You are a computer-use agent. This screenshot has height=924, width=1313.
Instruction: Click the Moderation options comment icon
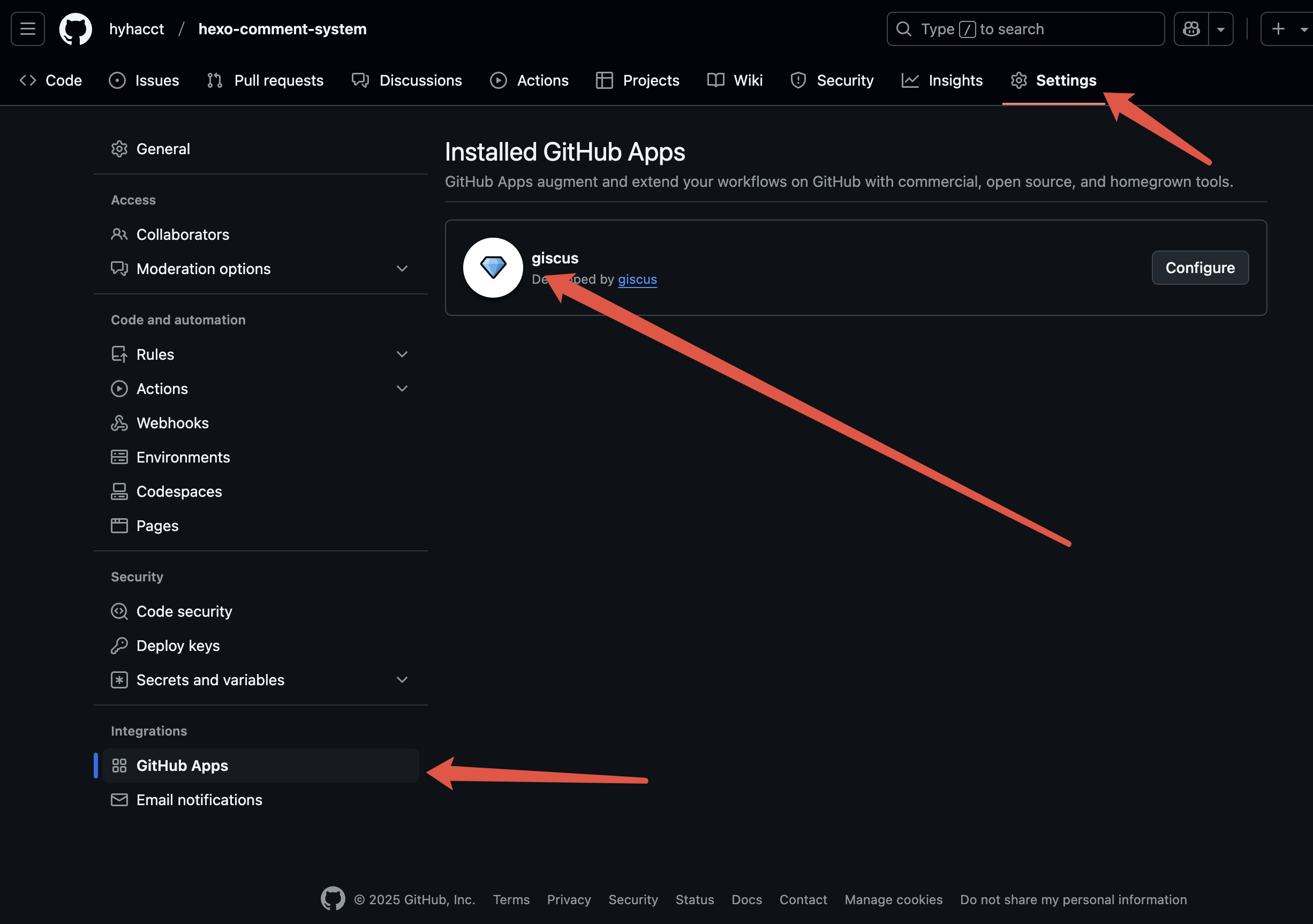tap(119, 269)
